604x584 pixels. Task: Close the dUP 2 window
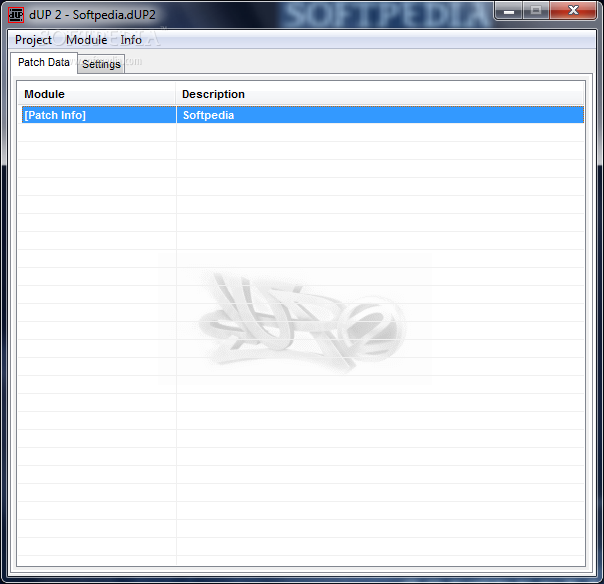573,10
